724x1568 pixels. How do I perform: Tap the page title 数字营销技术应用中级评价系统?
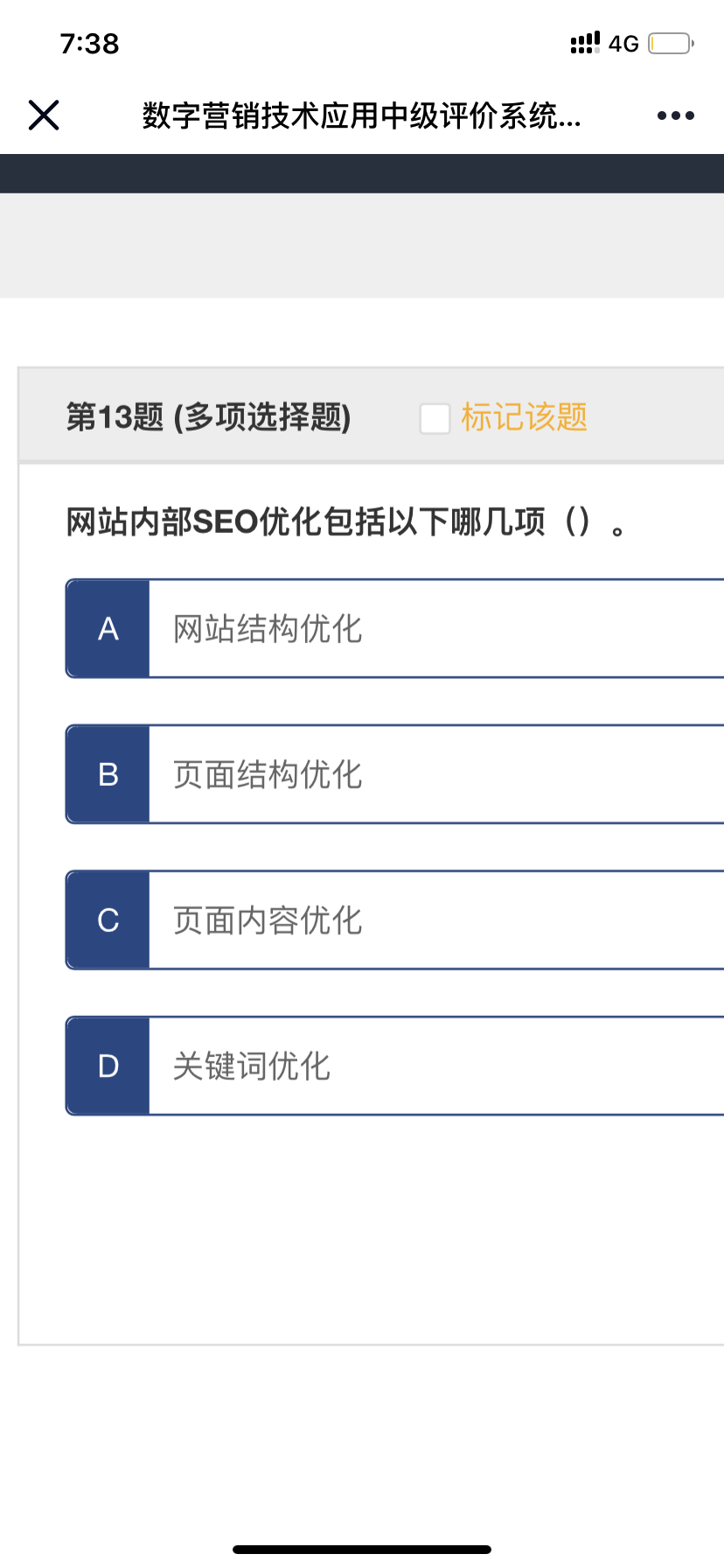coord(361,115)
